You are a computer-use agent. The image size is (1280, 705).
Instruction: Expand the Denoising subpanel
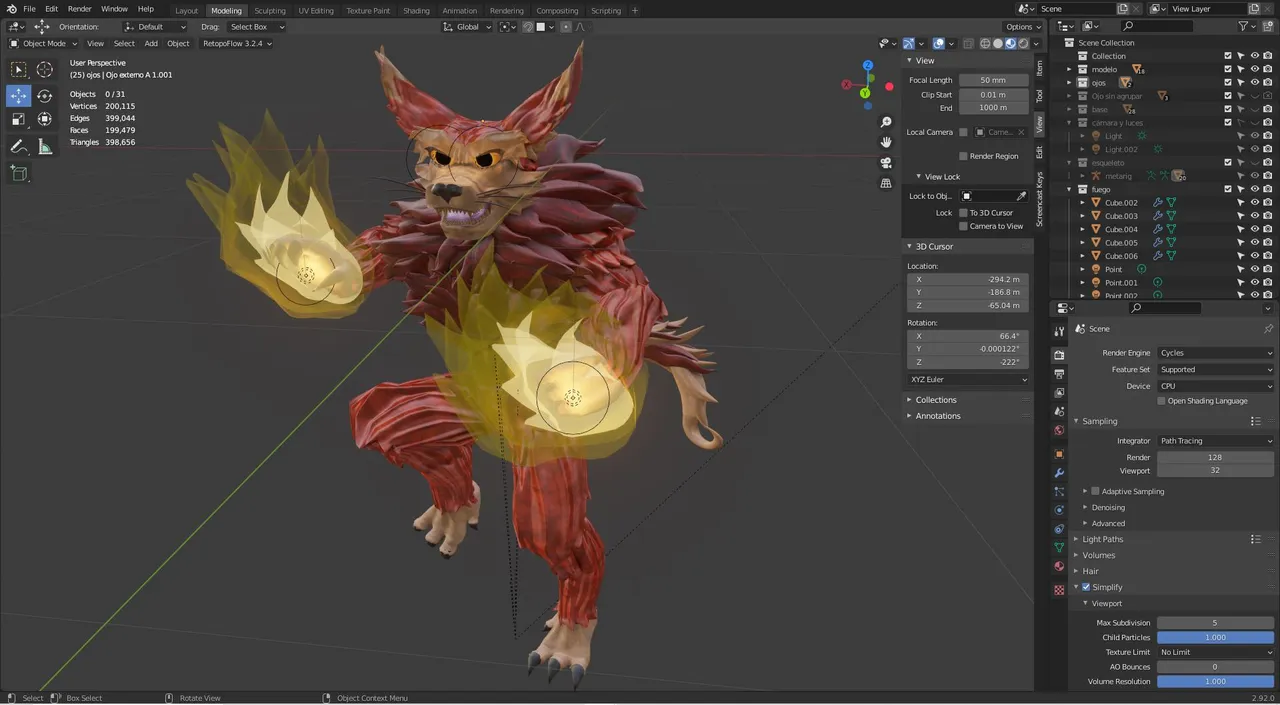1108,507
